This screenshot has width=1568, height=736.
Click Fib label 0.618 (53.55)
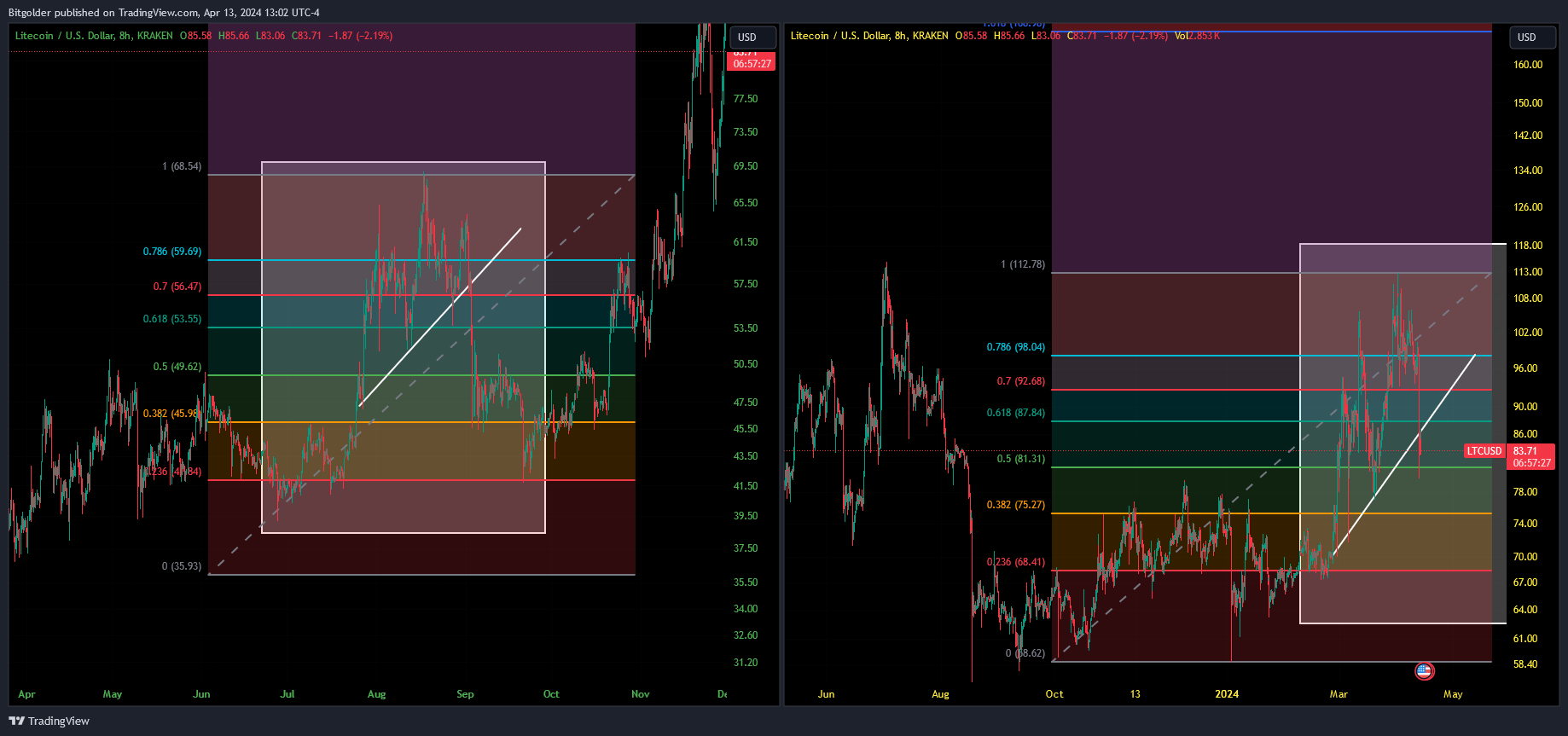172,319
